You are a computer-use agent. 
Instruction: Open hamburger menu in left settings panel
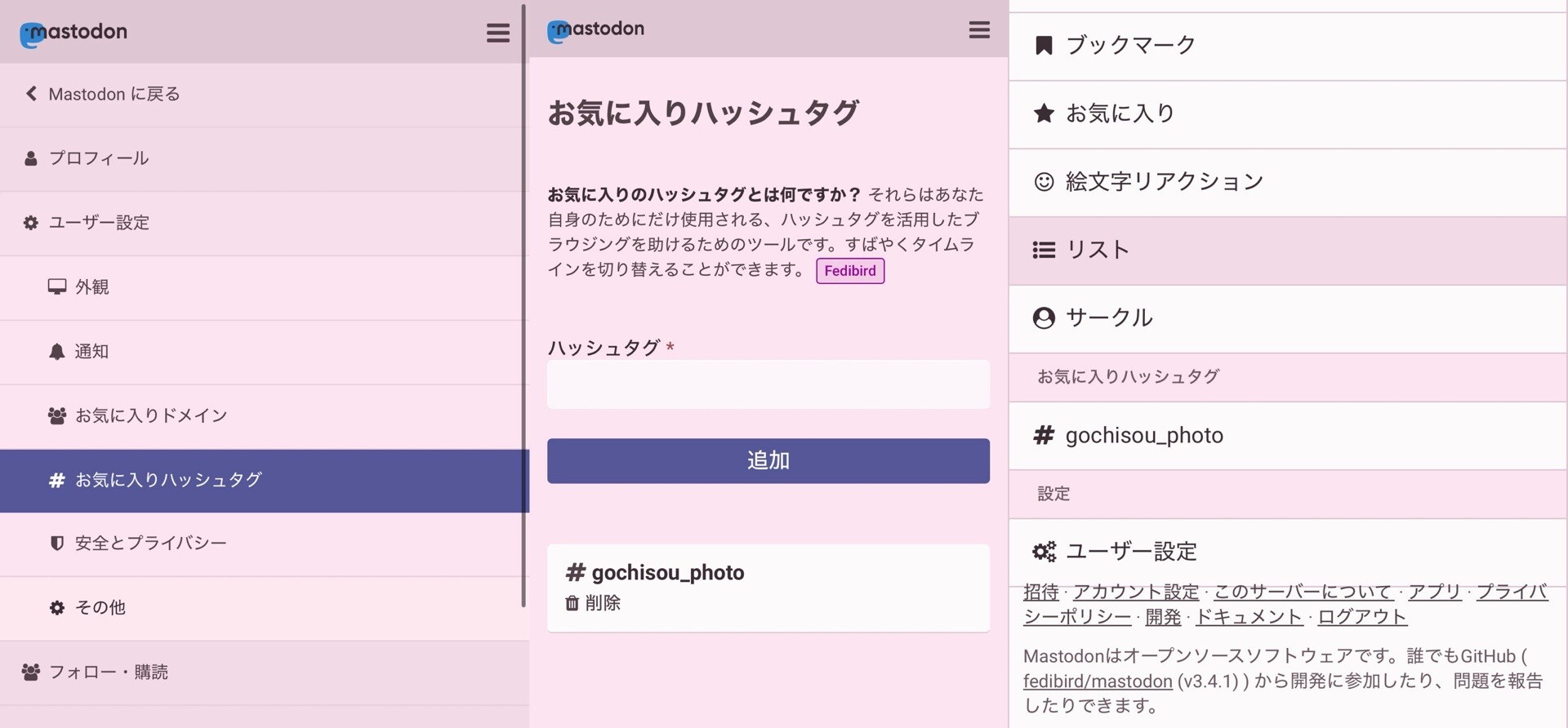click(x=497, y=33)
